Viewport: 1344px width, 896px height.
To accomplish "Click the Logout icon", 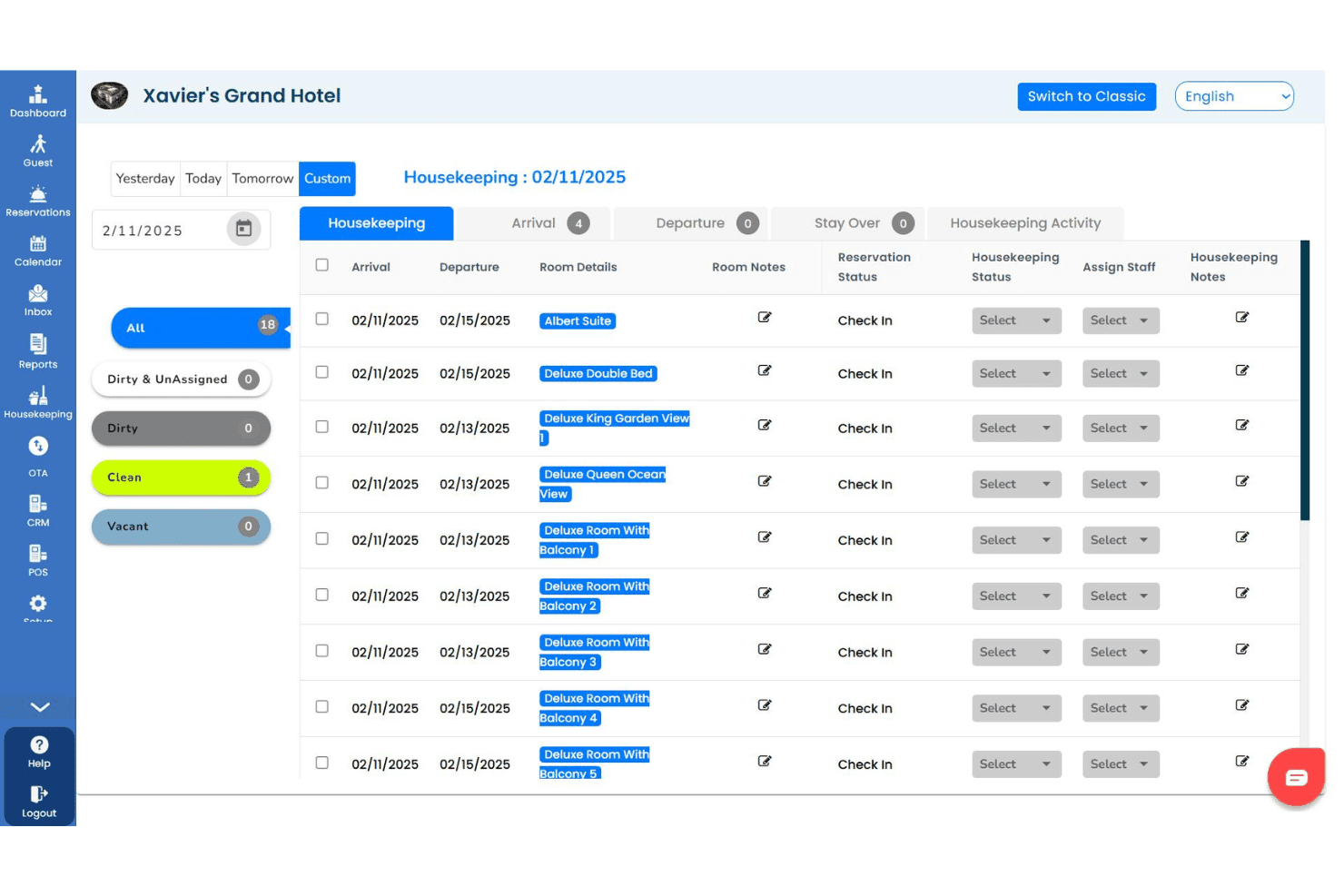I will 39,794.
